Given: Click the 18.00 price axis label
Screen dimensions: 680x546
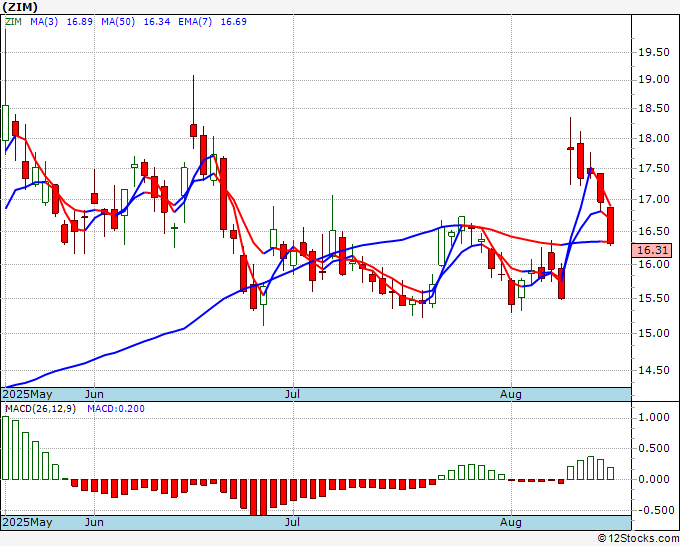Looking at the screenshot, I should pyautogui.click(x=654, y=138).
